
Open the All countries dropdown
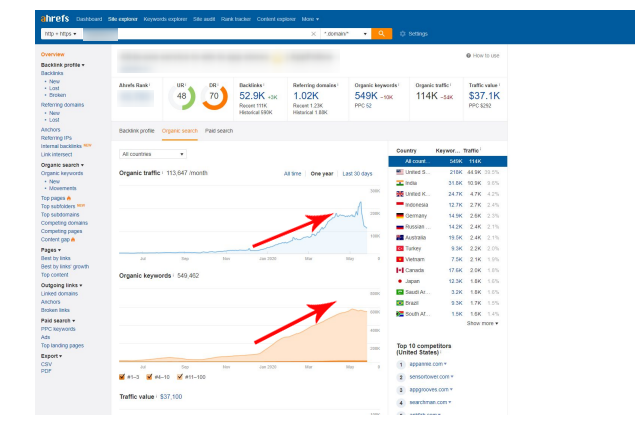tap(153, 154)
